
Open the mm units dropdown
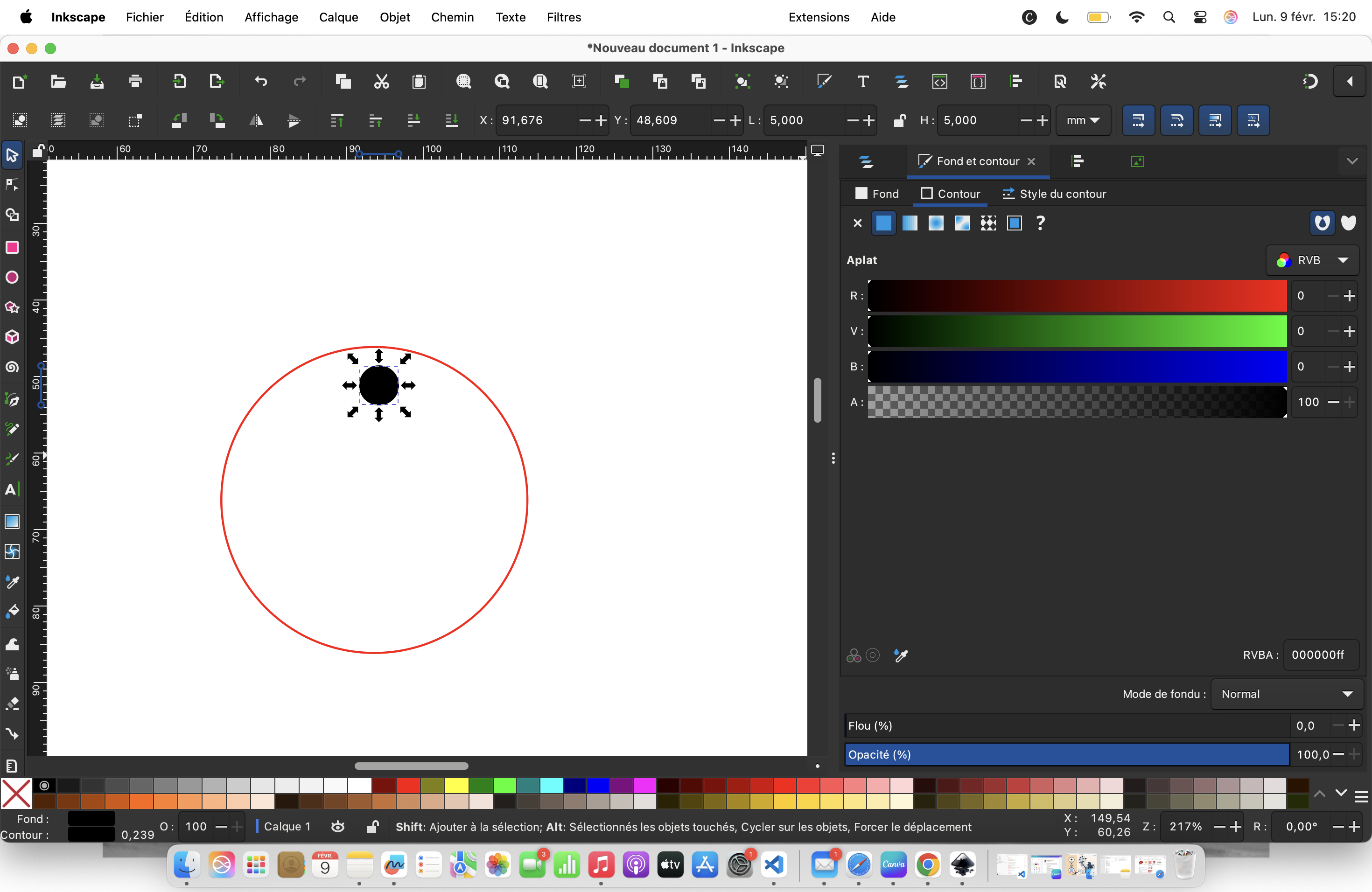pyautogui.click(x=1083, y=120)
